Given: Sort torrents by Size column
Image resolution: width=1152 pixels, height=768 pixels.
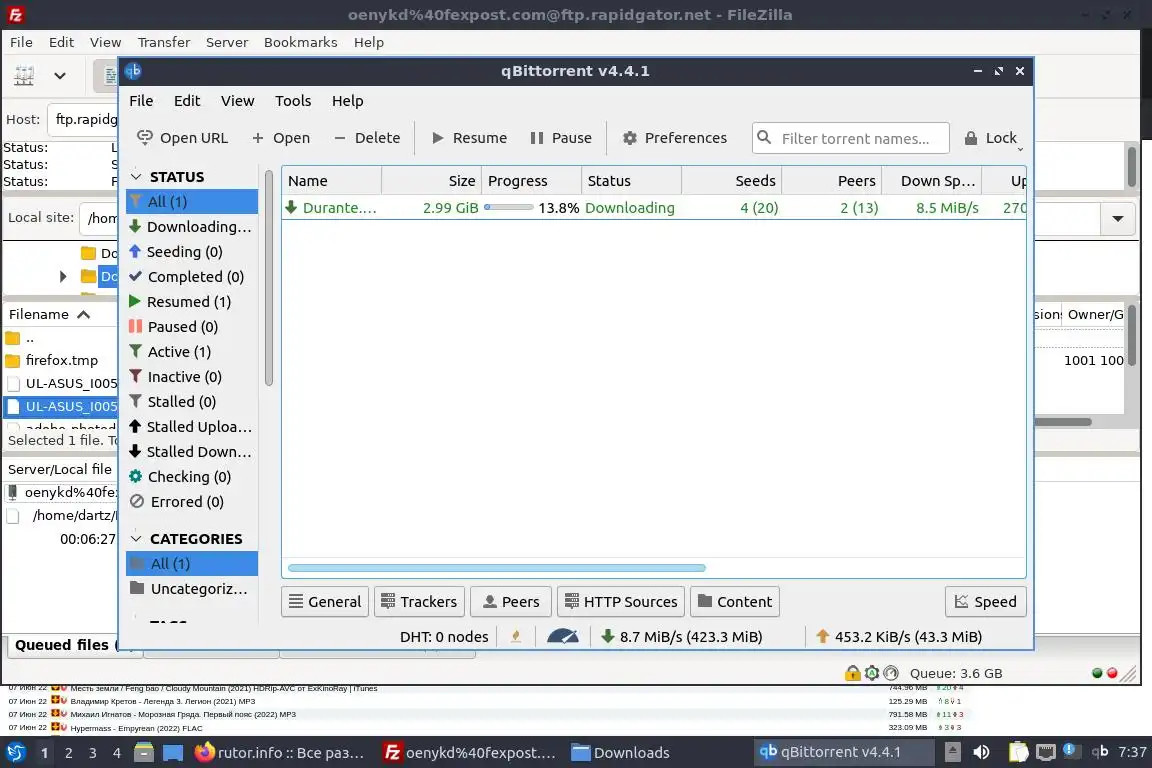Looking at the screenshot, I should [x=431, y=181].
